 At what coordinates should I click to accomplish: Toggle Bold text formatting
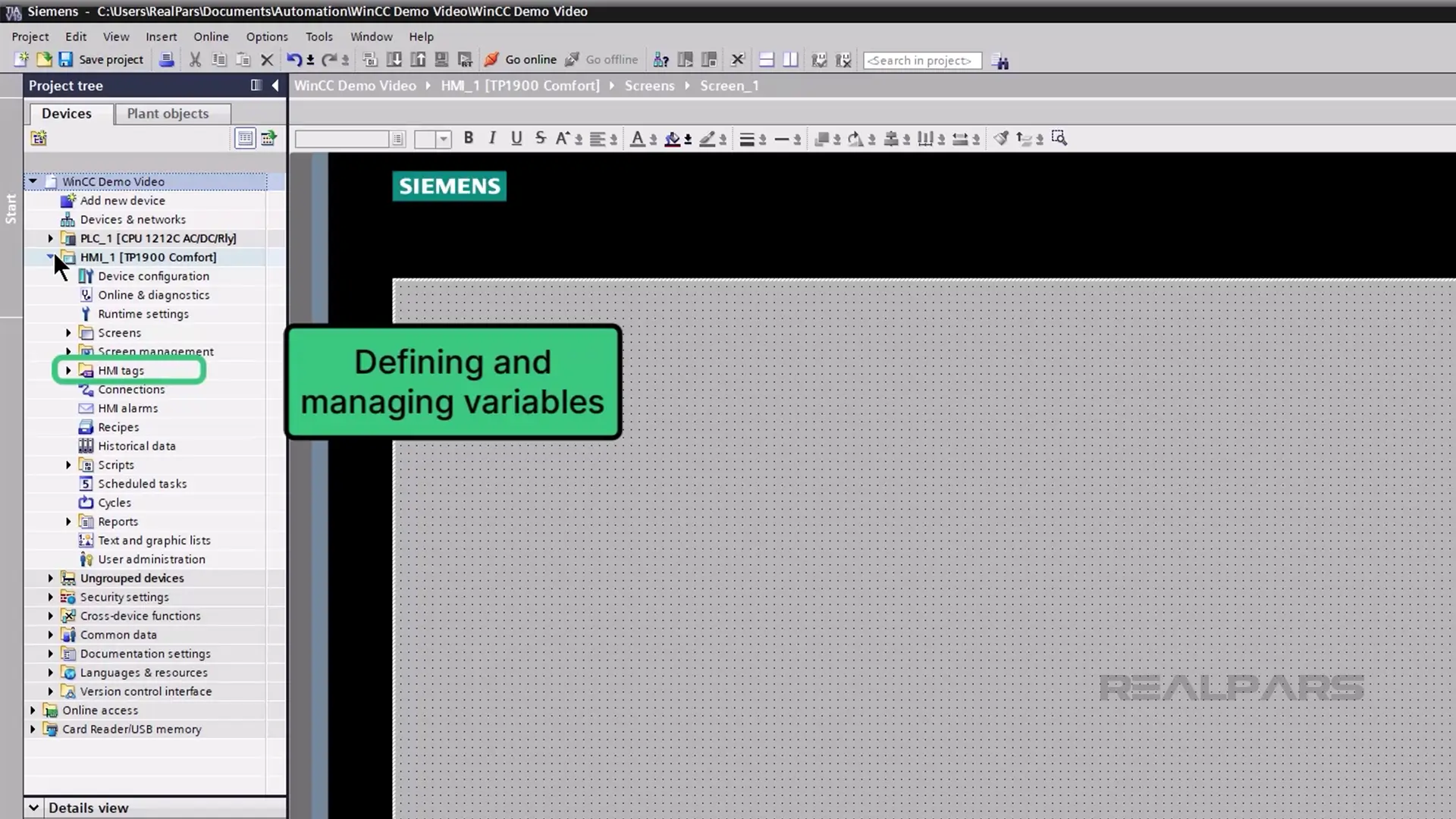469,138
